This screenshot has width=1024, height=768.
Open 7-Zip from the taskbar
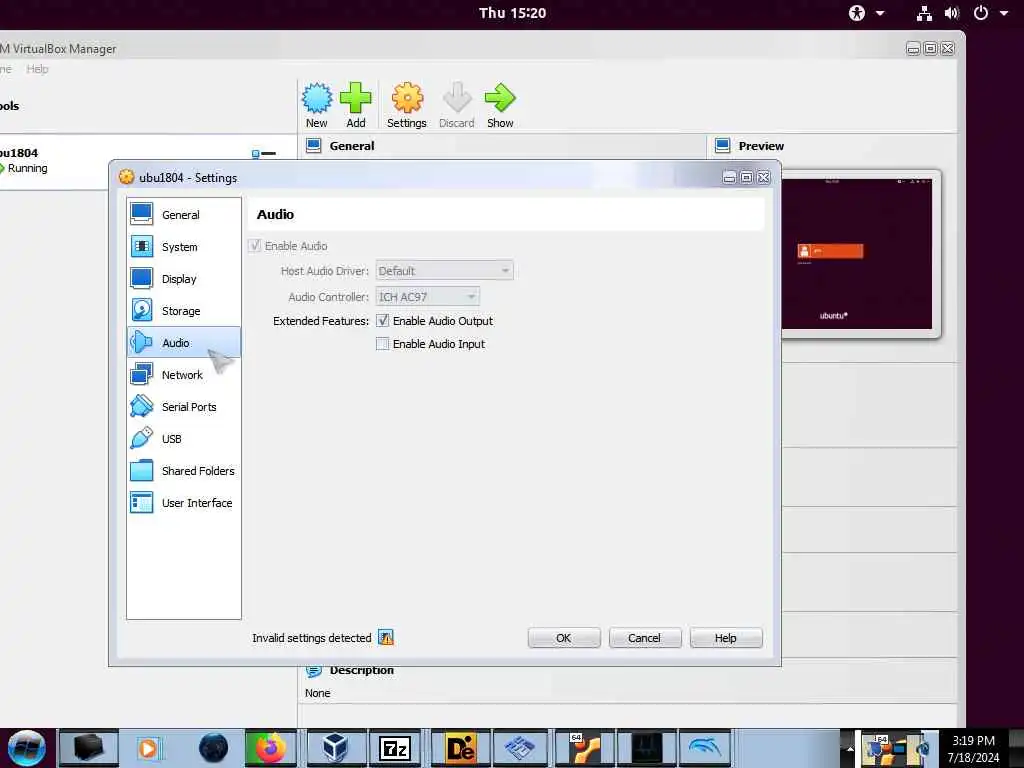395,748
